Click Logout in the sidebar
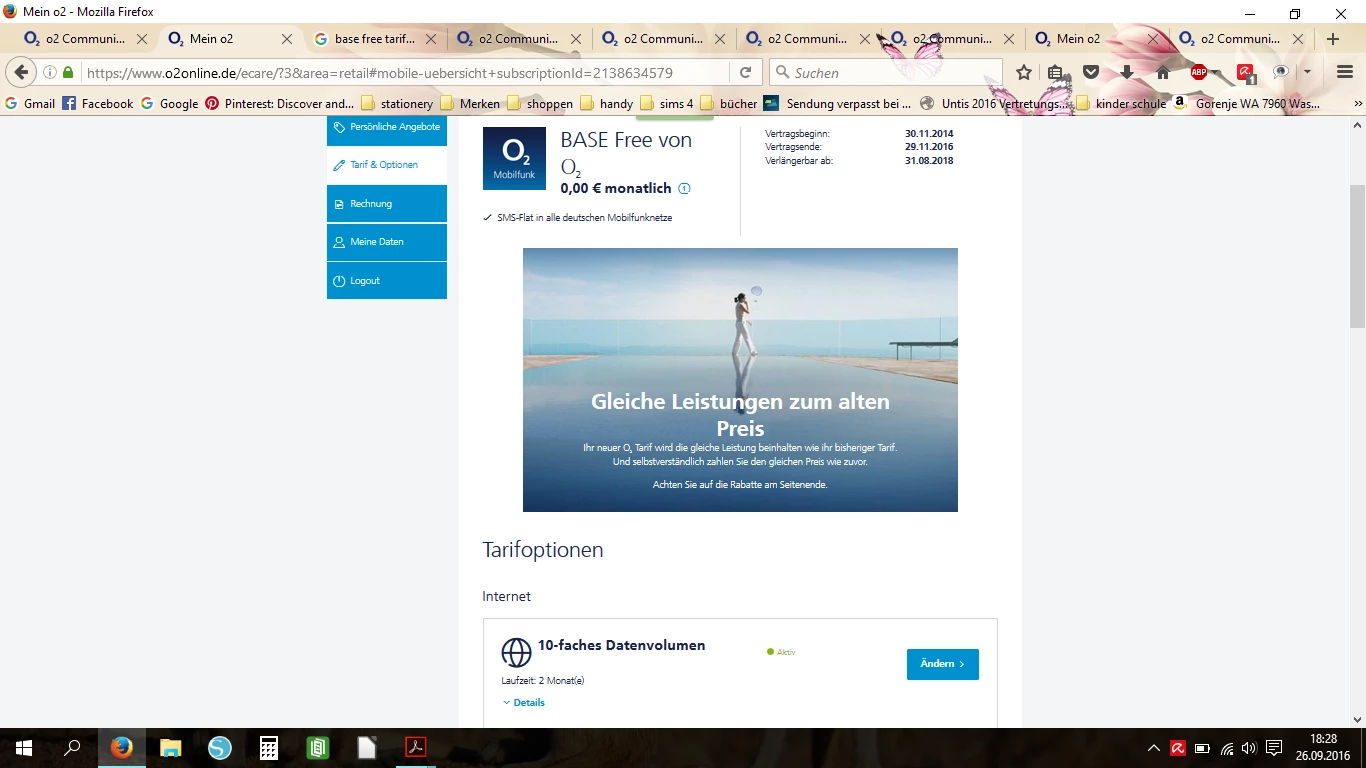The height and width of the screenshot is (768, 1366). (x=387, y=281)
